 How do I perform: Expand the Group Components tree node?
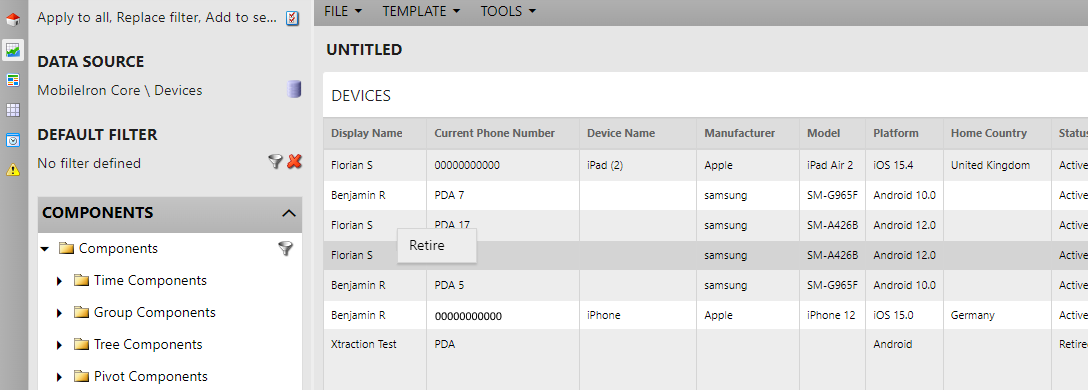point(60,313)
